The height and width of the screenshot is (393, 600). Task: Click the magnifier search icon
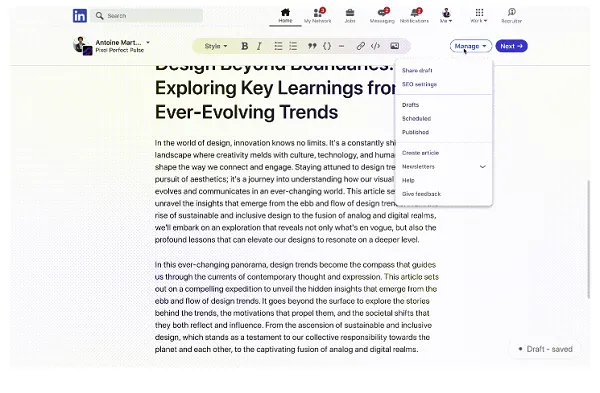tap(99, 16)
